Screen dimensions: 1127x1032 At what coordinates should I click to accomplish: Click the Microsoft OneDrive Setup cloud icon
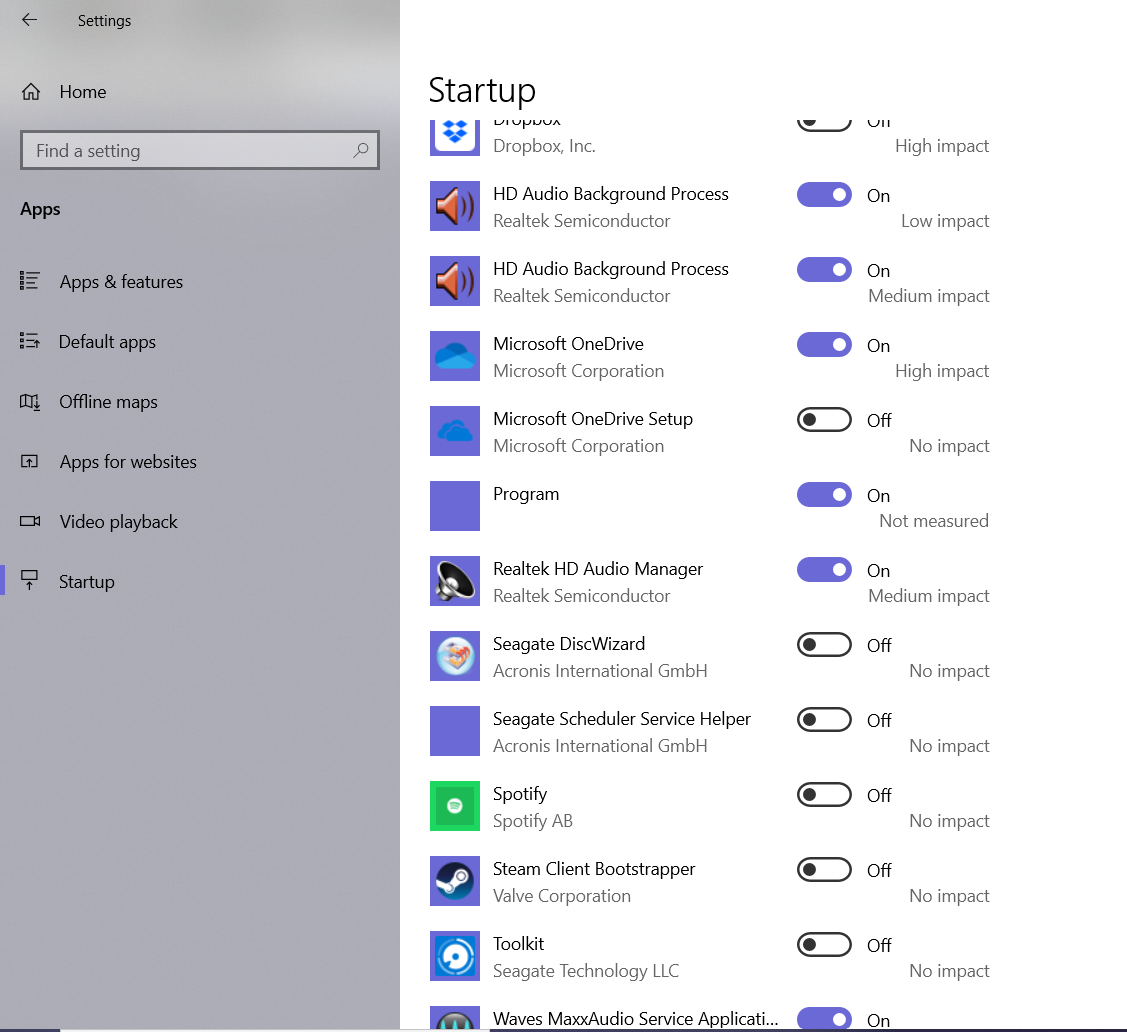455,431
